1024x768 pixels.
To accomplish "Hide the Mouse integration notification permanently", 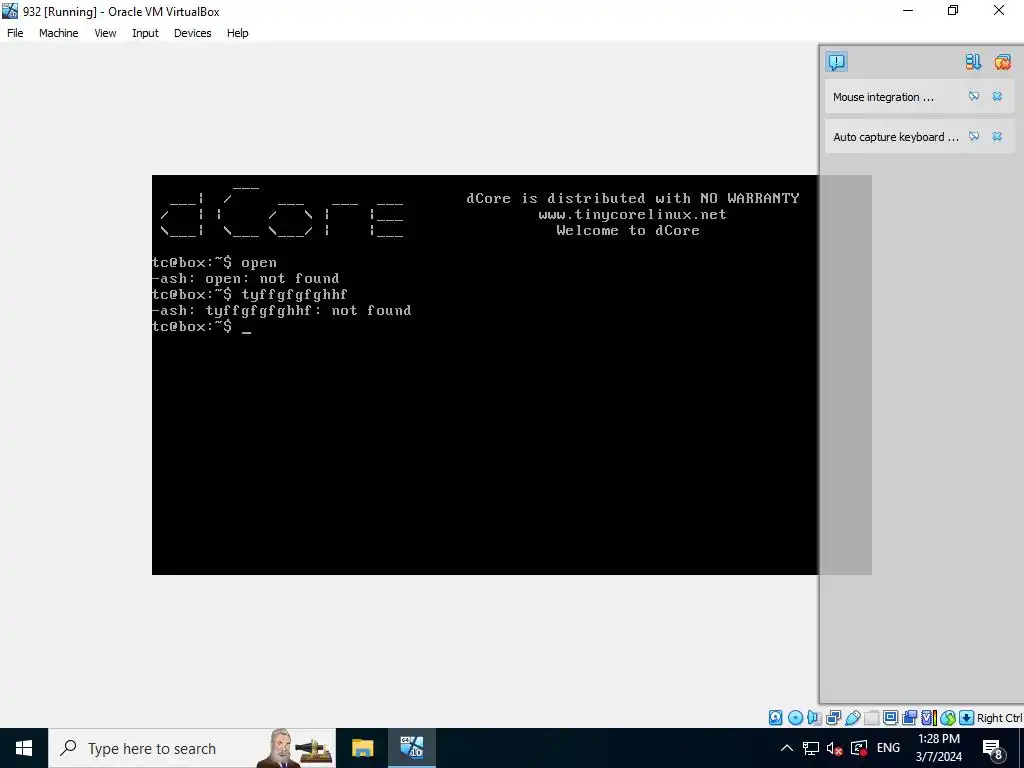I will click(x=974, y=97).
